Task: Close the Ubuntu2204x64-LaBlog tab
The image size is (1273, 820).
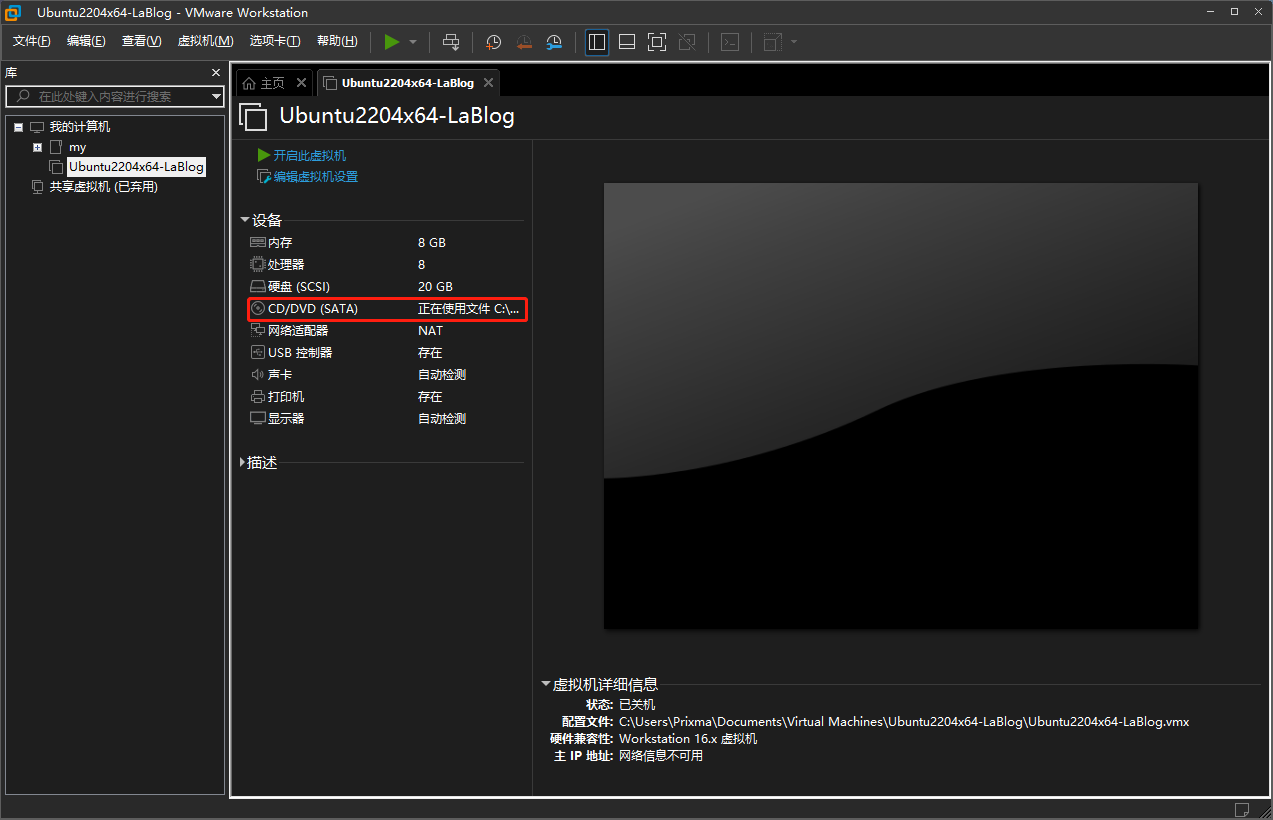Action: pyautogui.click(x=488, y=83)
